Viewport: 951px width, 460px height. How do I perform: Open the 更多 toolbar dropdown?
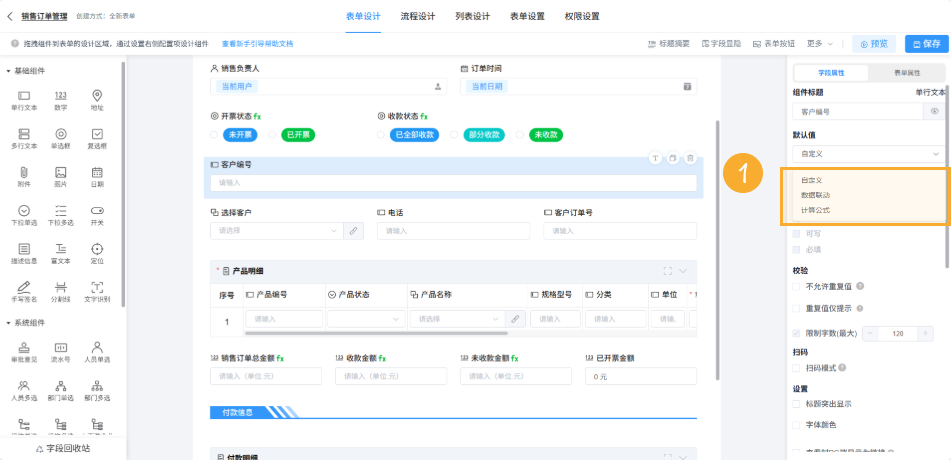pos(820,44)
